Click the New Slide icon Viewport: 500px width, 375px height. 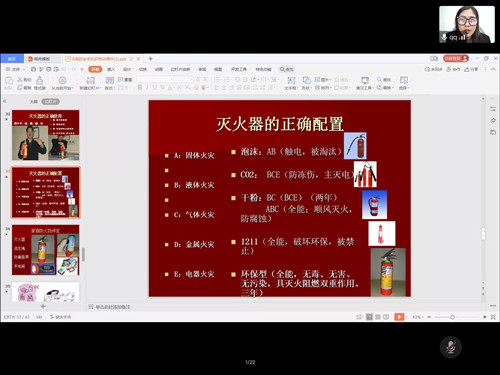point(90,80)
